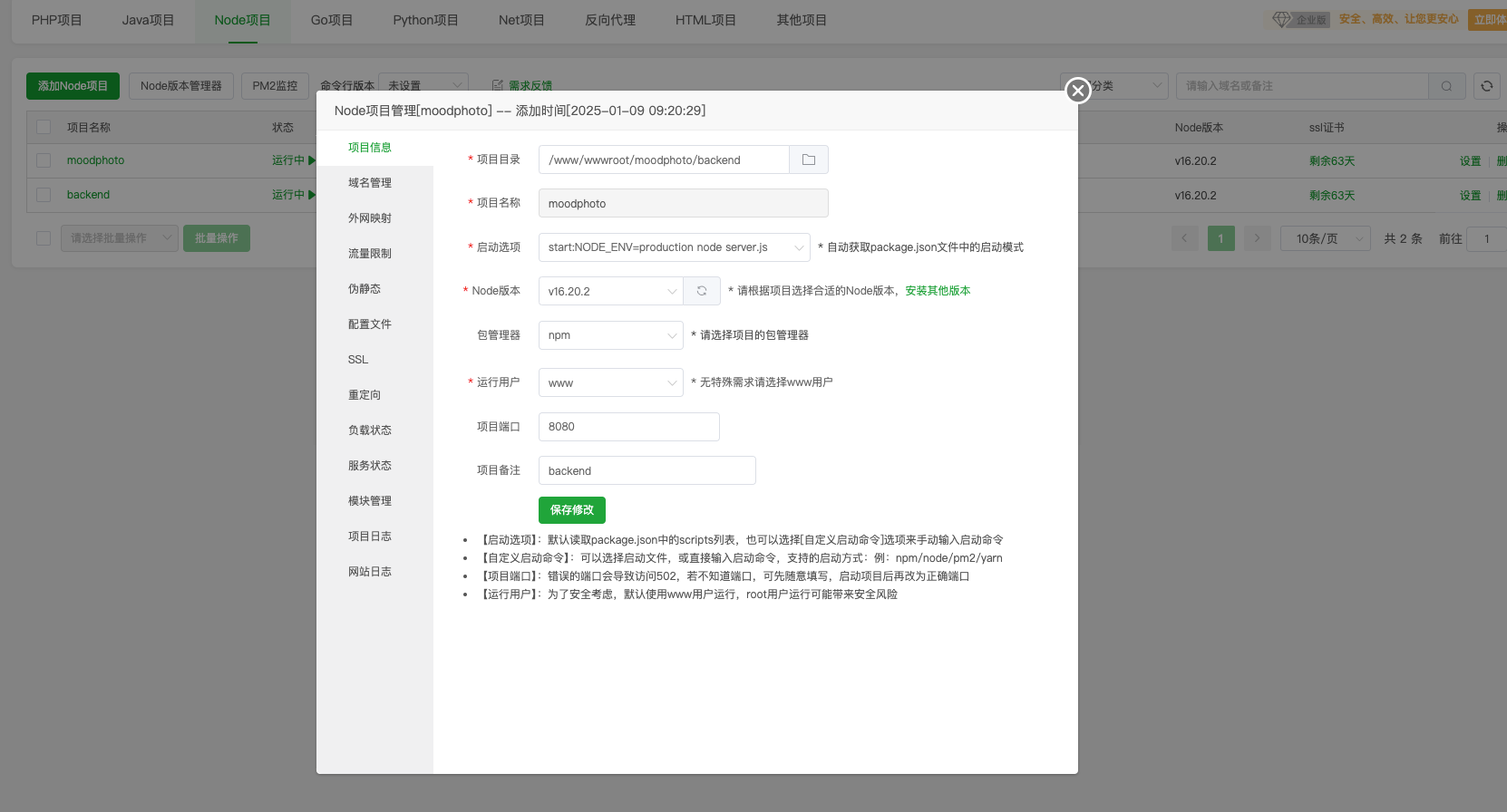Check the moodphoto row checkbox

coord(44,160)
